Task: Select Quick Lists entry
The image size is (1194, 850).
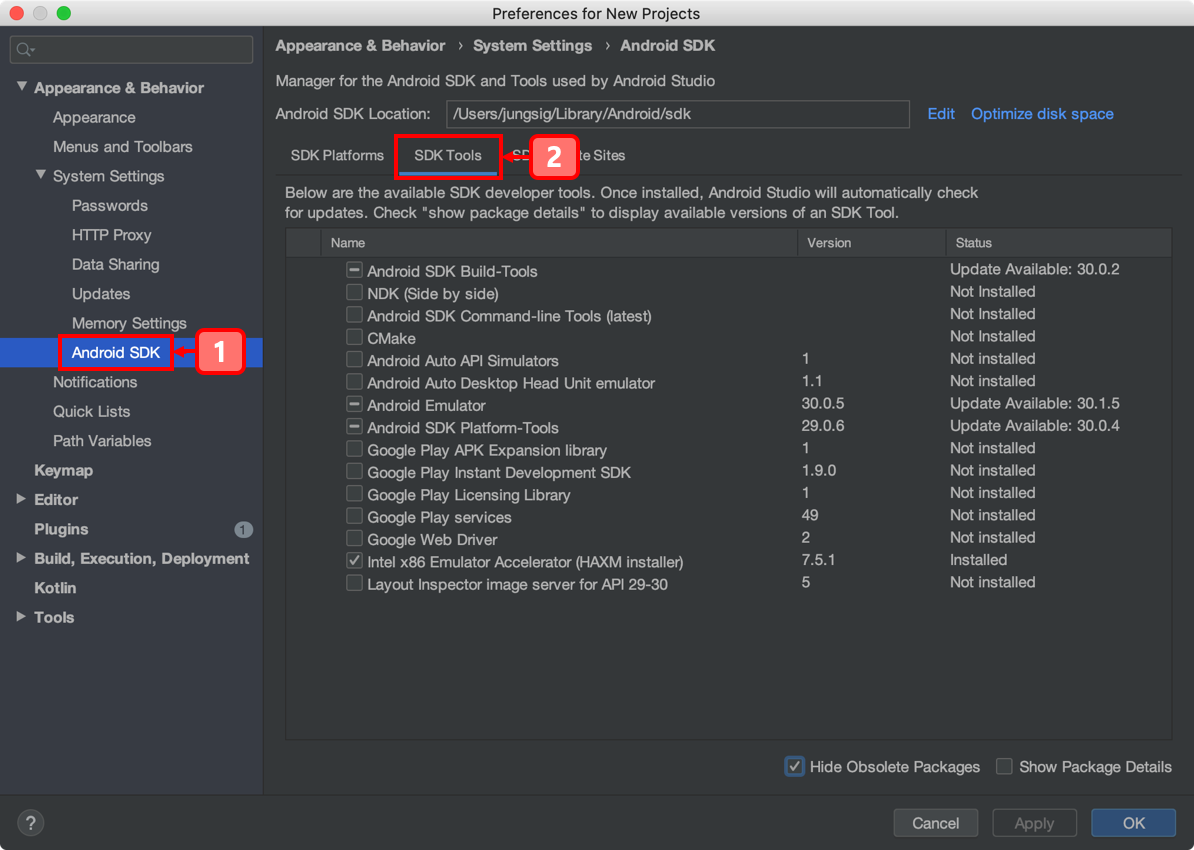Action: (91, 411)
